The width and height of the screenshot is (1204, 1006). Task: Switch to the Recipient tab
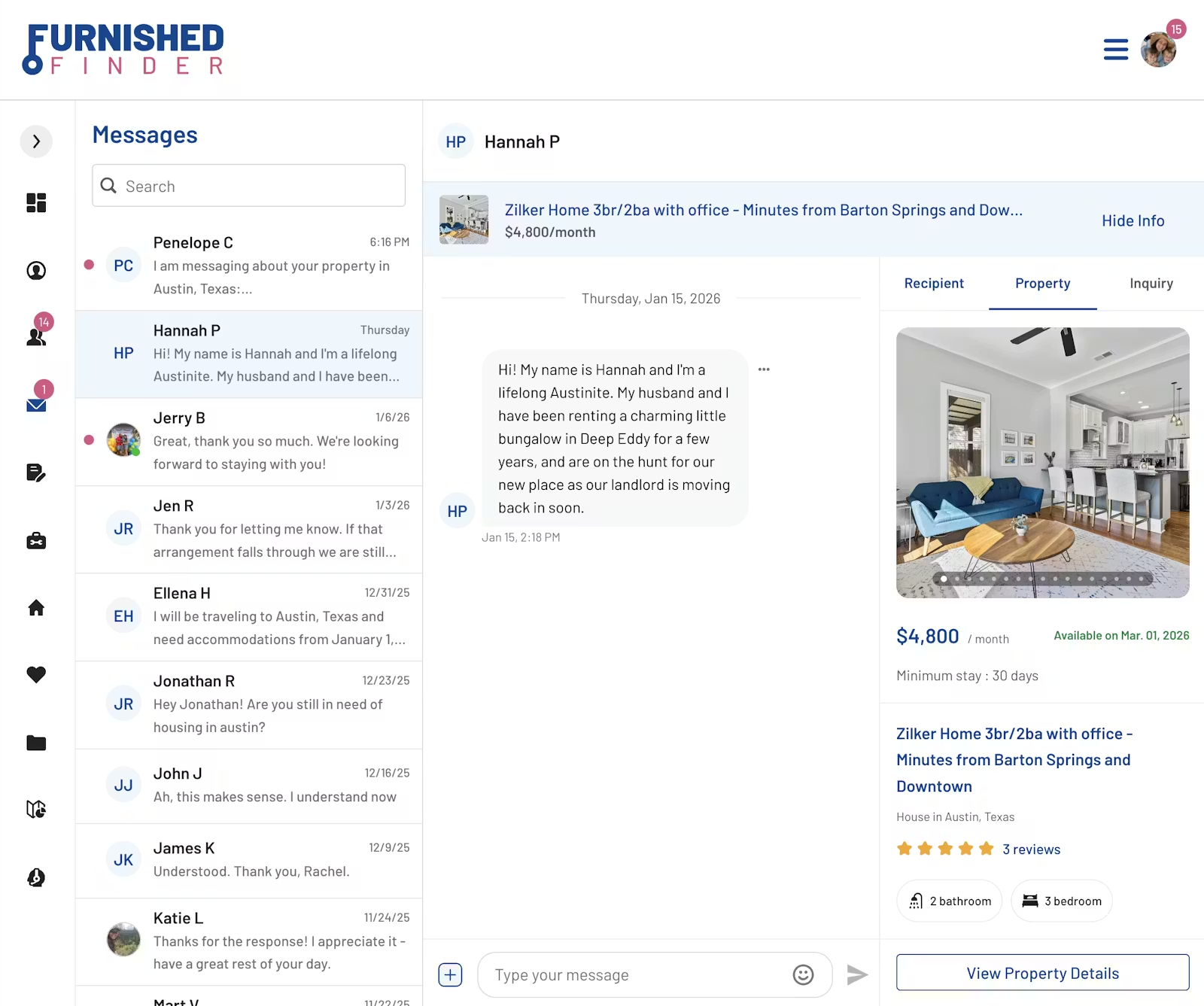coord(934,284)
